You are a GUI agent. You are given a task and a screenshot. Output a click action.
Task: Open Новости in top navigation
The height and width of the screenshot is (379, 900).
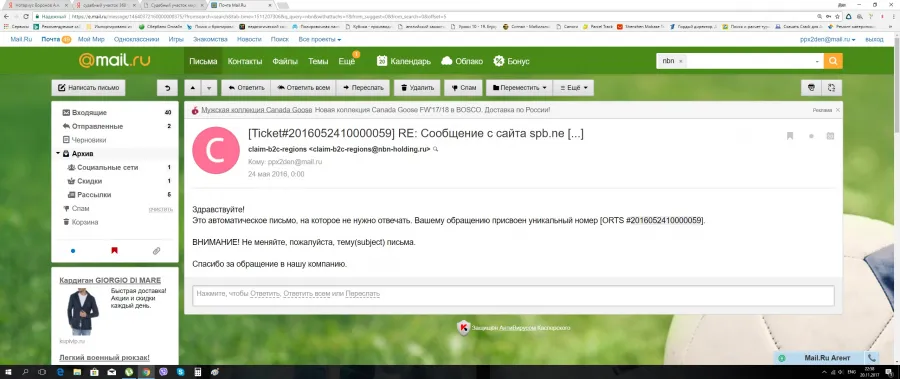pyautogui.click(x=249, y=40)
